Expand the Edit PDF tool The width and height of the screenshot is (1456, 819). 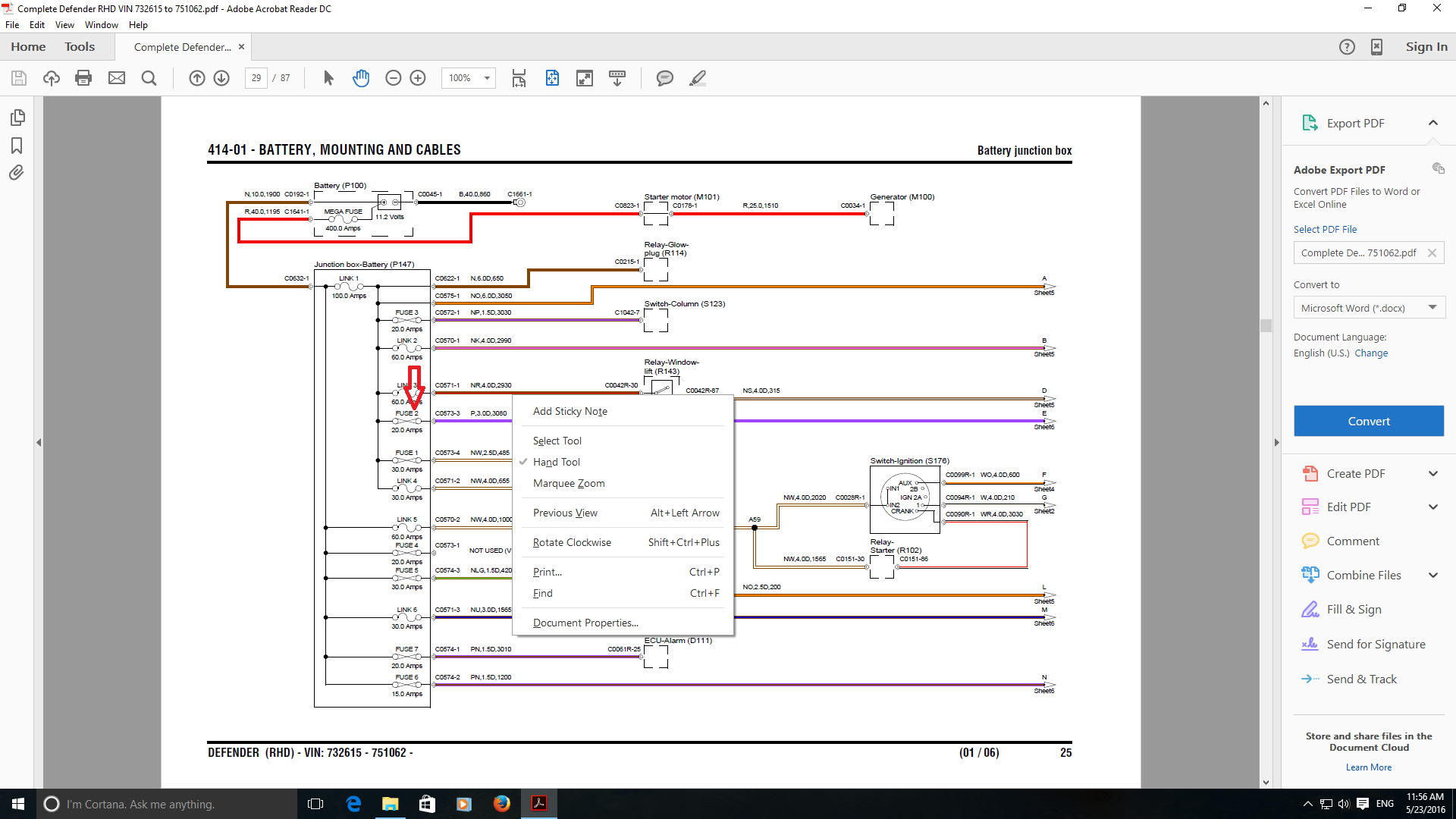[1433, 507]
